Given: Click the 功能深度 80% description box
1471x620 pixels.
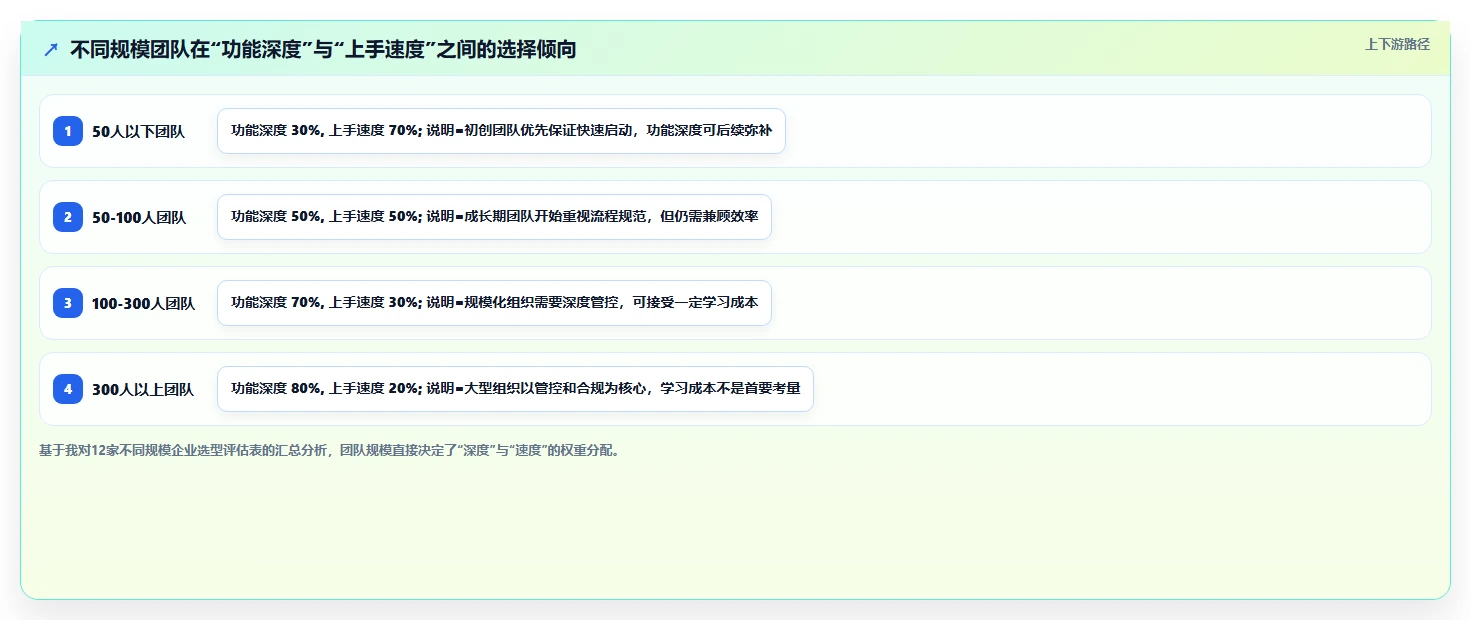Looking at the screenshot, I should (x=515, y=389).
